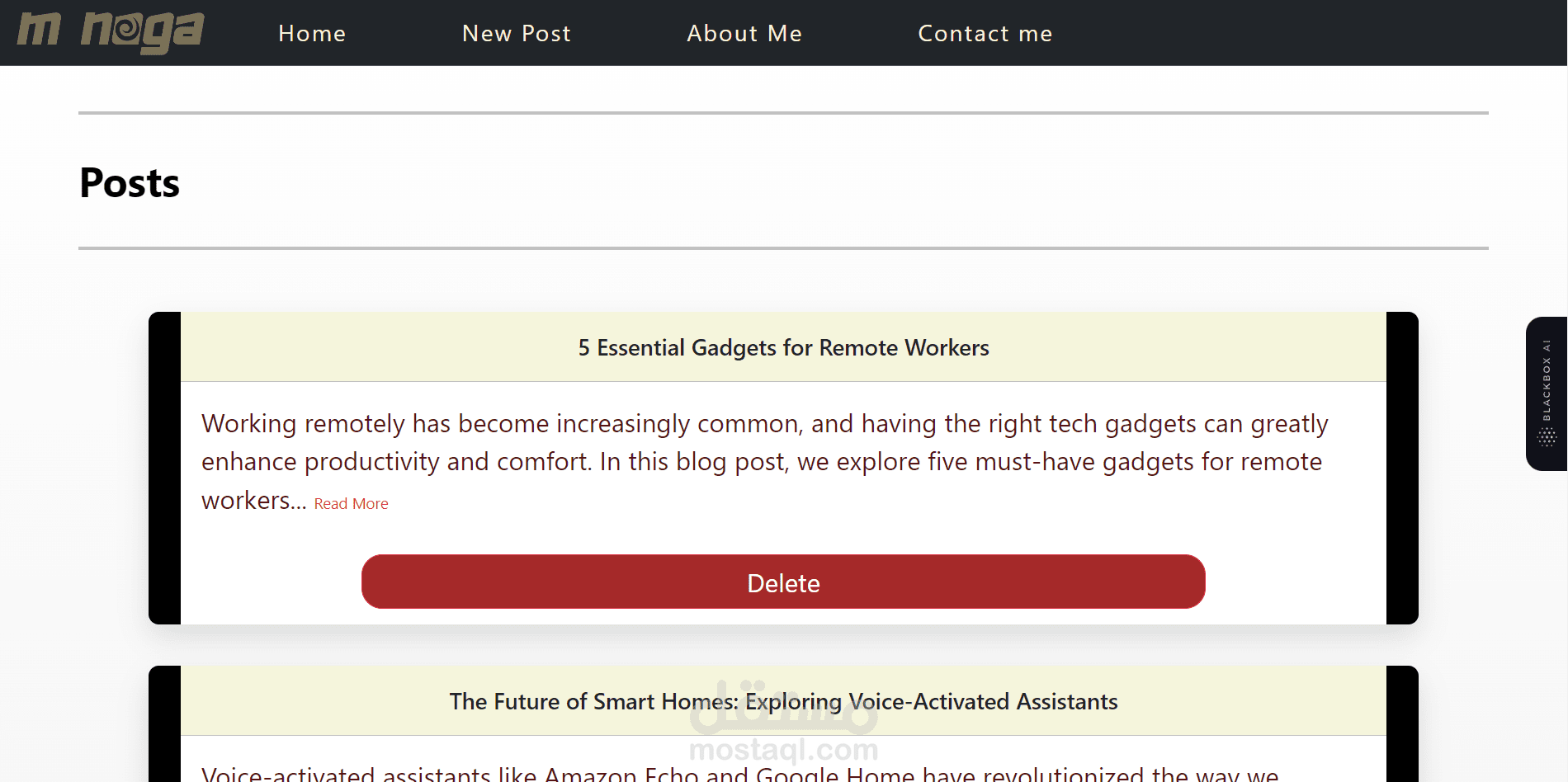
Task: Go to the Home page
Action: tap(312, 34)
